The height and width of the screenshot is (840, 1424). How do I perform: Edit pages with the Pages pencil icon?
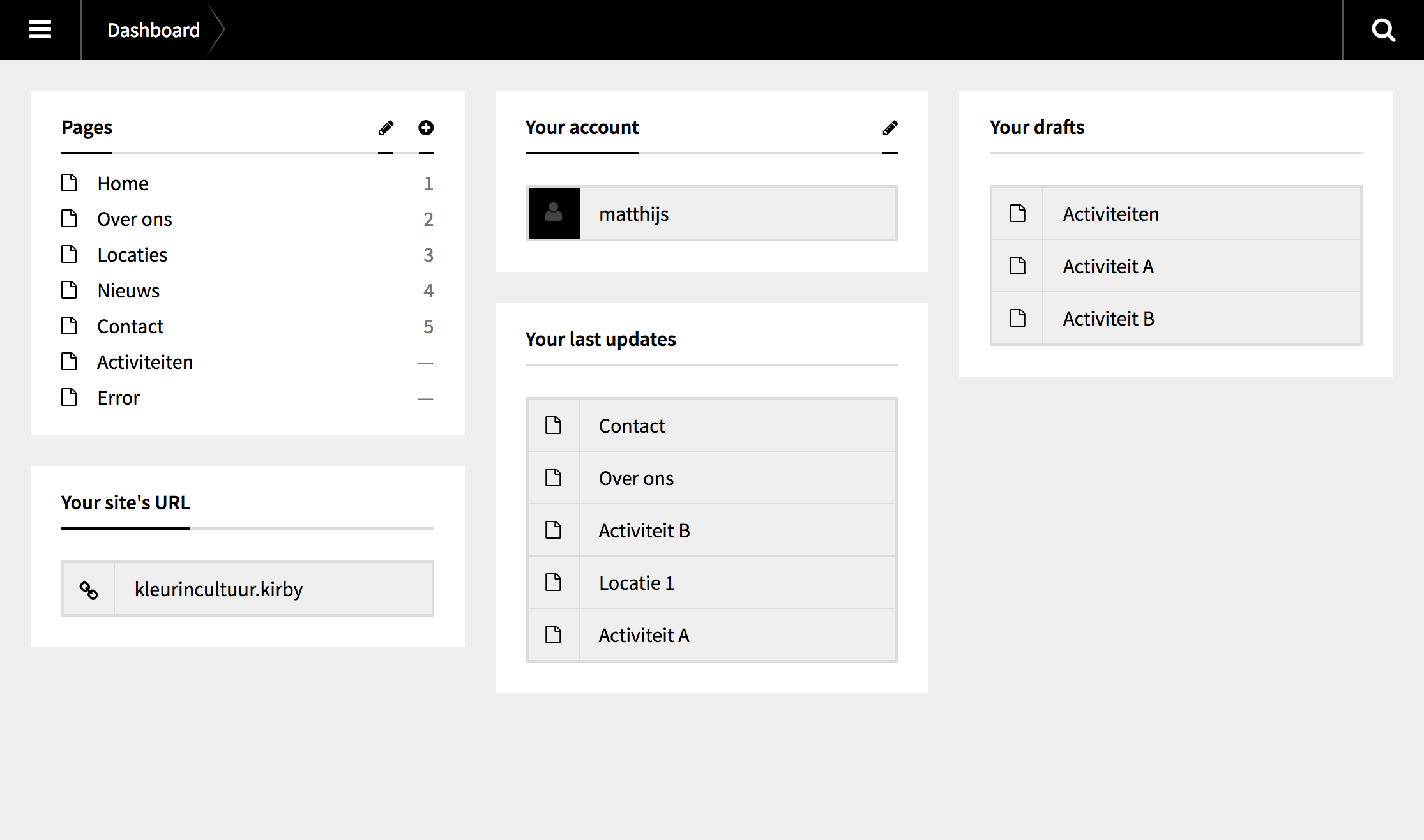386,128
